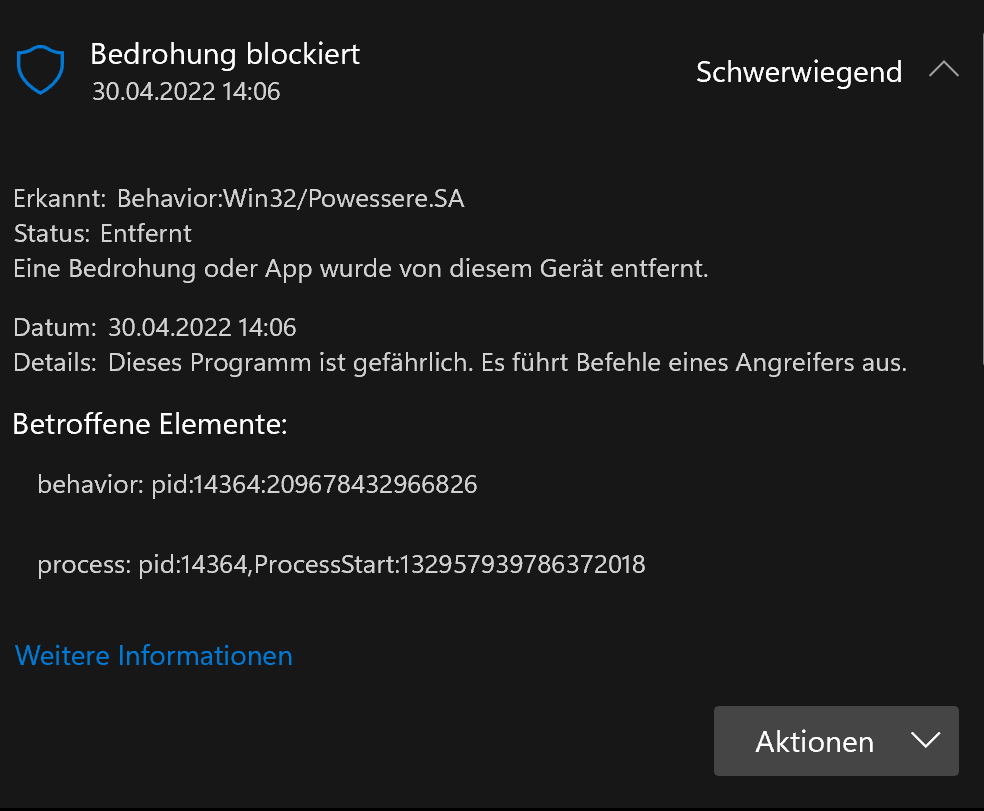Click the Schwerwiegend severity label
The image size is (984, 811).
coord(799,72)
